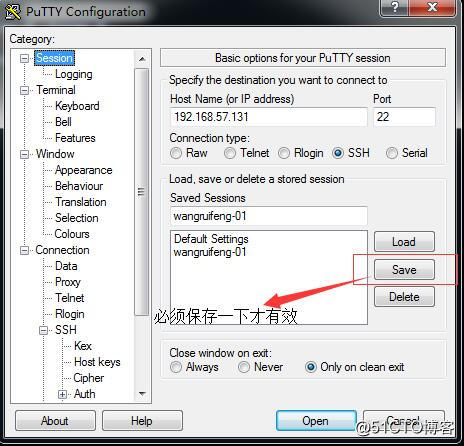Click the title bar question mark help button
Screen dimensions: 464x446
pyautogui.click(x=394, y=7)
